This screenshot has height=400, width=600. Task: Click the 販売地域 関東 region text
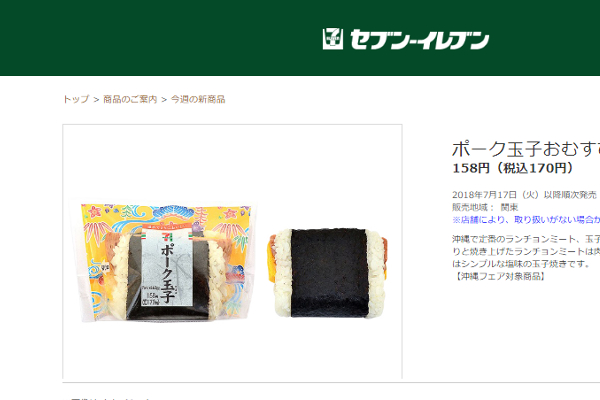point(485,207)
